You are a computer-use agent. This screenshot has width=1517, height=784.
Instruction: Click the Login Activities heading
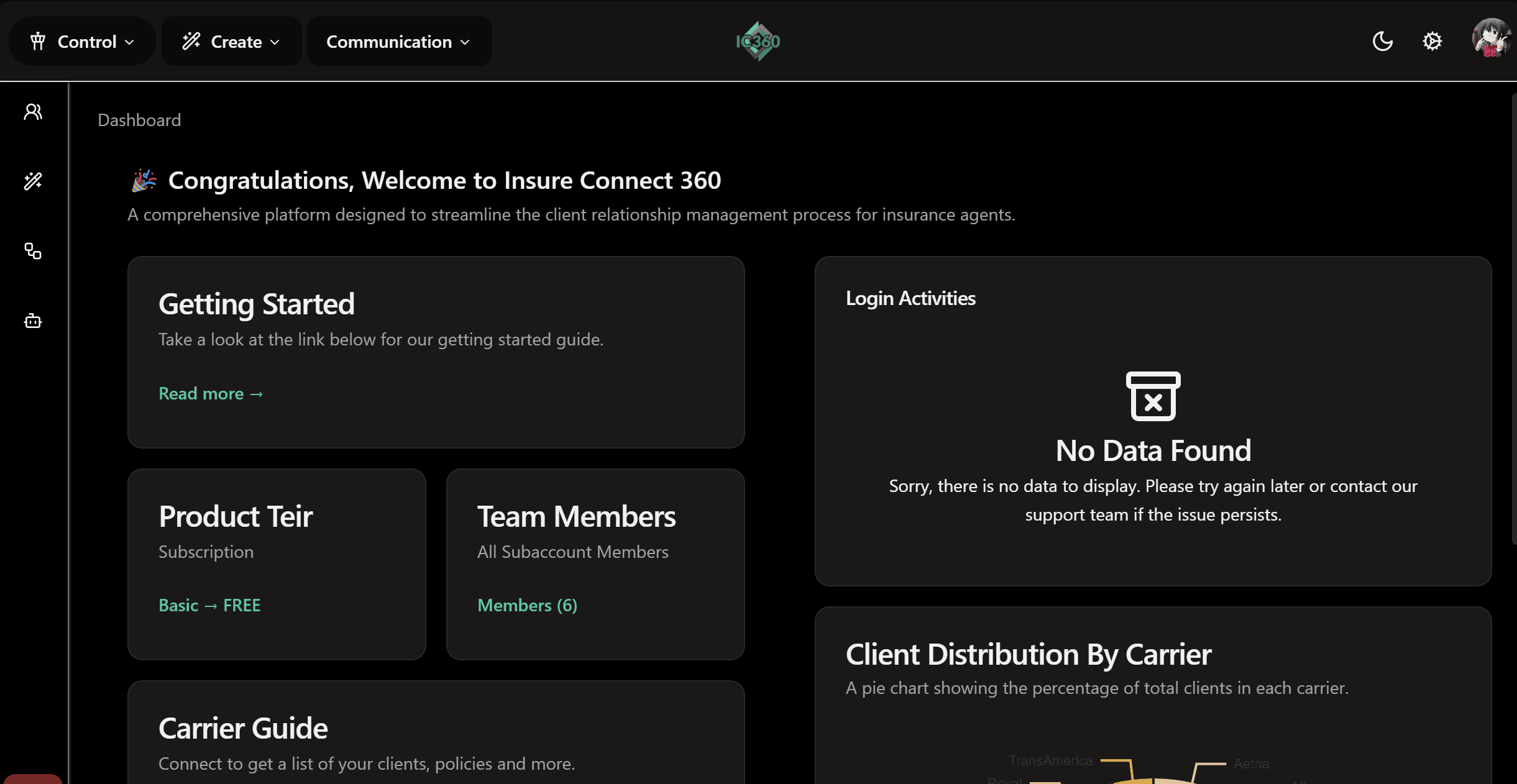click(x=910, y=298)
